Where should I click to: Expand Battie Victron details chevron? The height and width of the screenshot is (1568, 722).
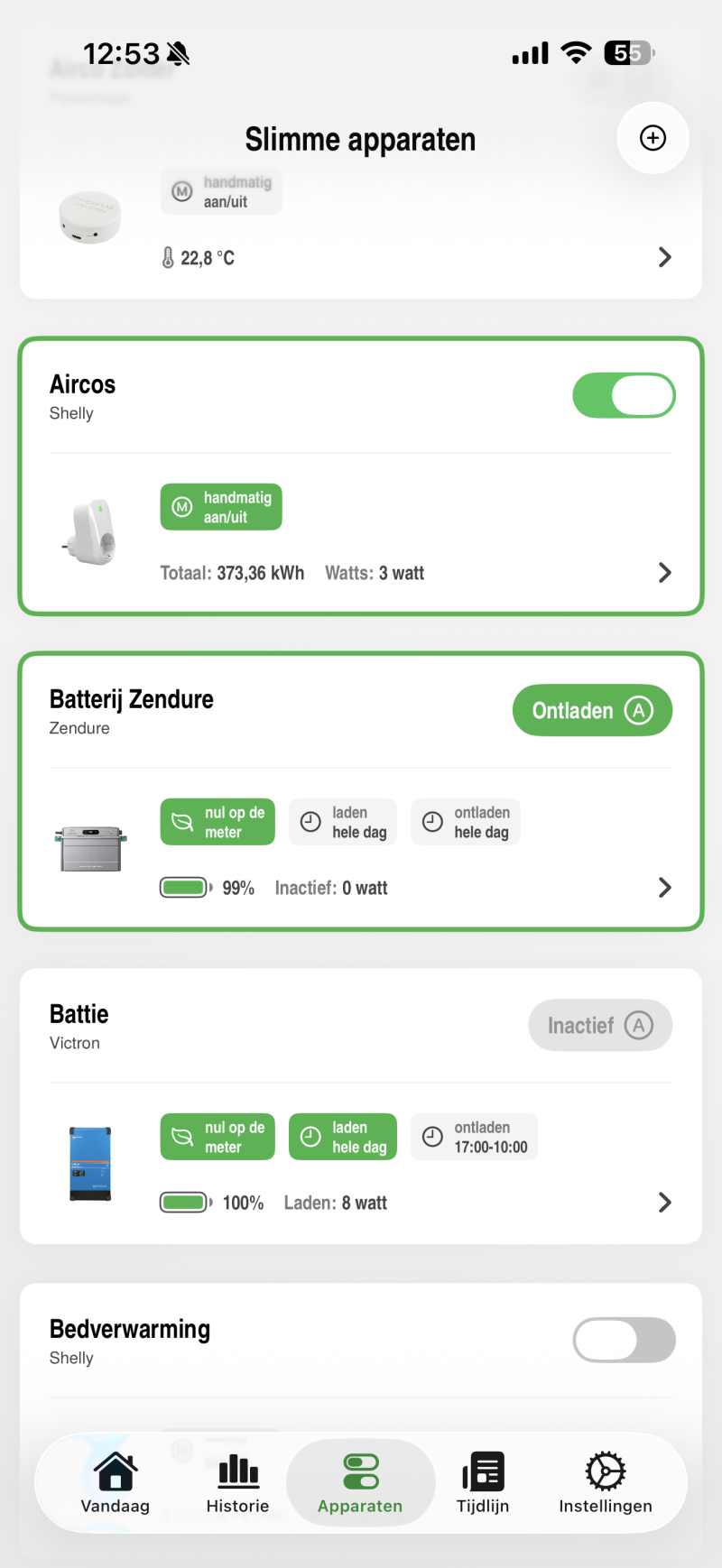pyautogui.click(x=665, y=1203)
